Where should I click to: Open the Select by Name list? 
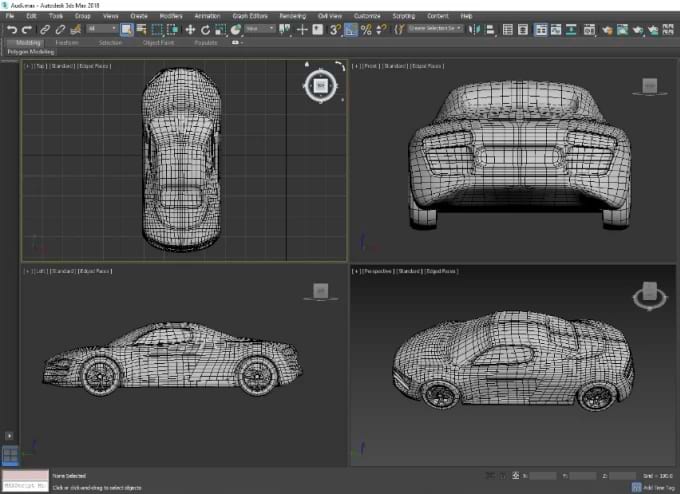click(141, 30)
